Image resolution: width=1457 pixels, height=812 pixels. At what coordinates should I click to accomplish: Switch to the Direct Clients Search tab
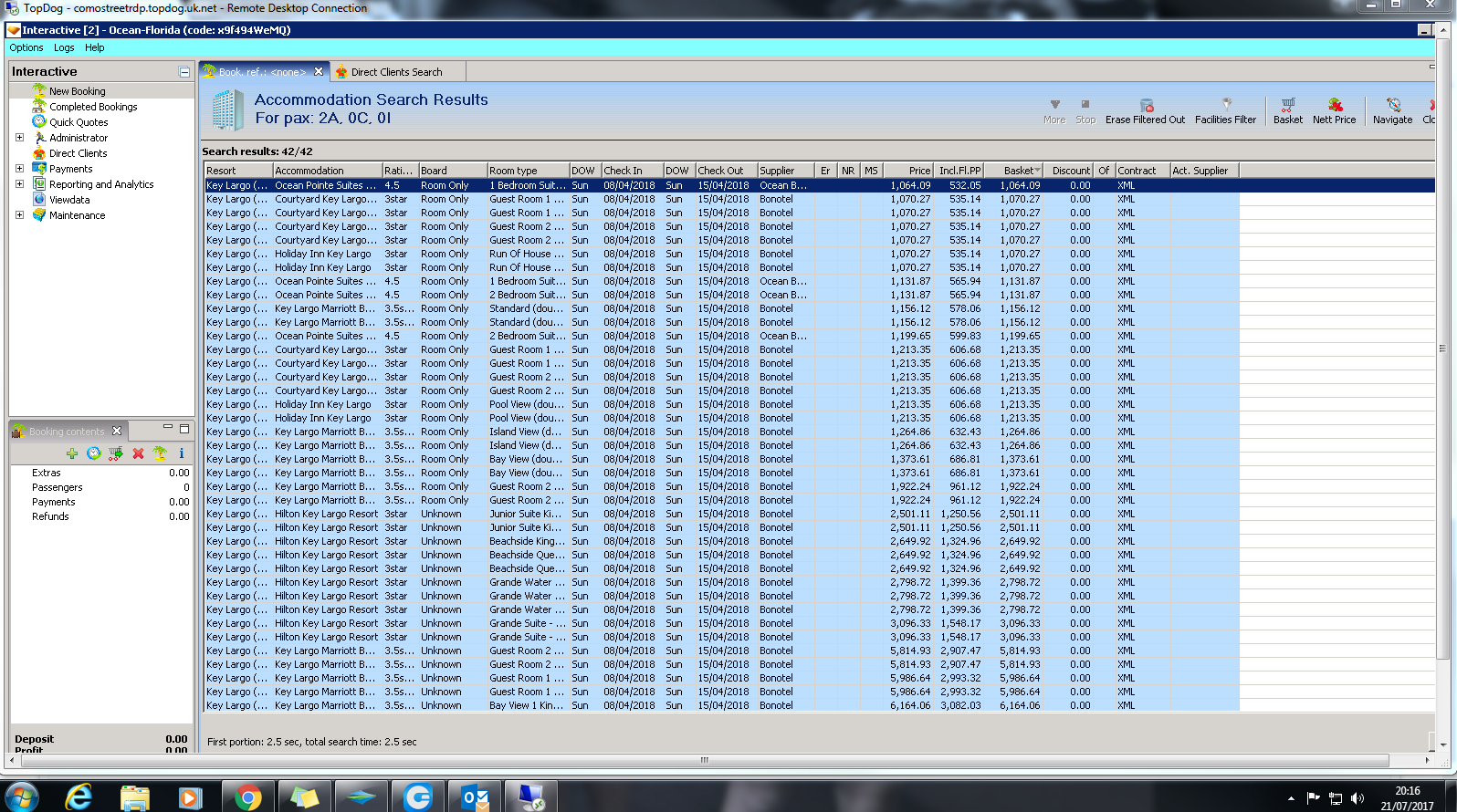click(396, 72)
